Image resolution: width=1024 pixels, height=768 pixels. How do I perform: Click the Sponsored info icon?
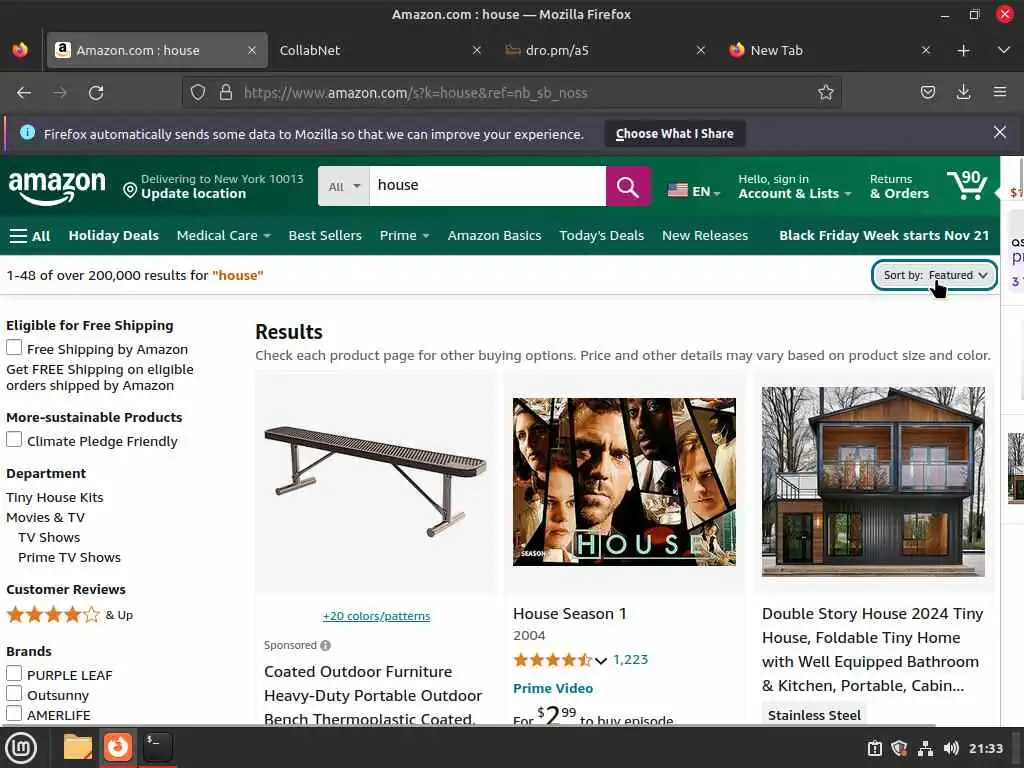point(325,645)
